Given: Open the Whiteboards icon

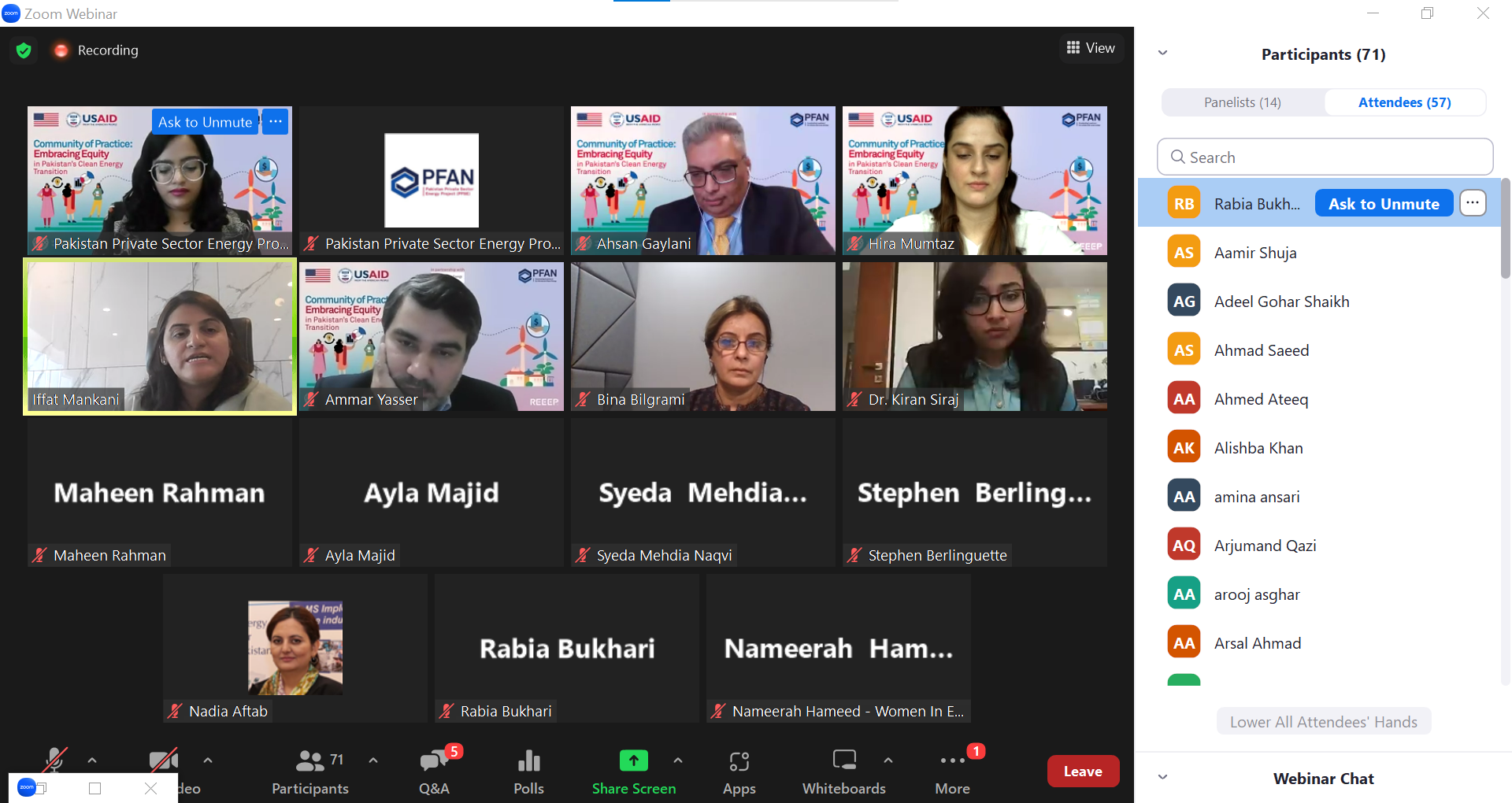Looking at the screenshot, I should coord(843,760).
